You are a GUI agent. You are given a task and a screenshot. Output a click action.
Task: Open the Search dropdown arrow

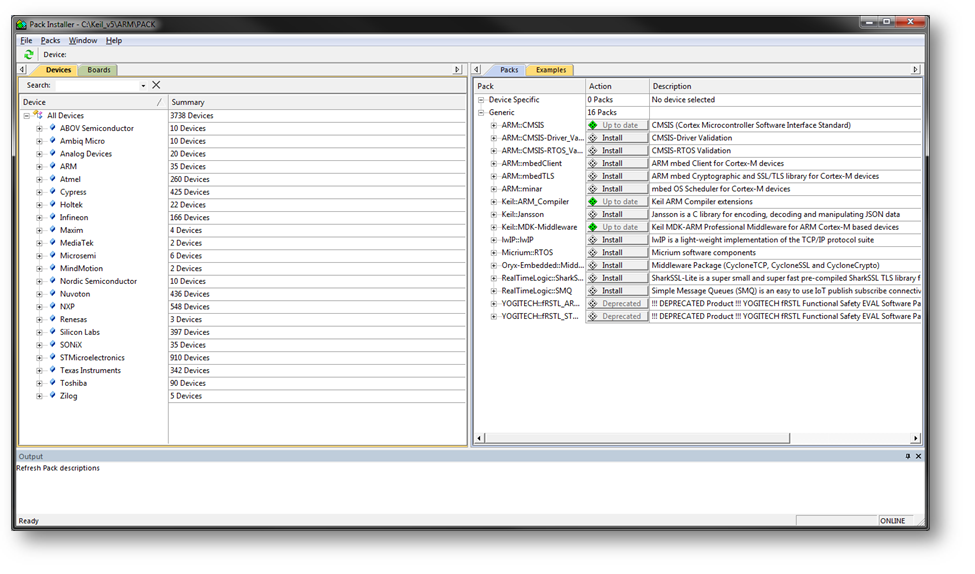[143, 86]
